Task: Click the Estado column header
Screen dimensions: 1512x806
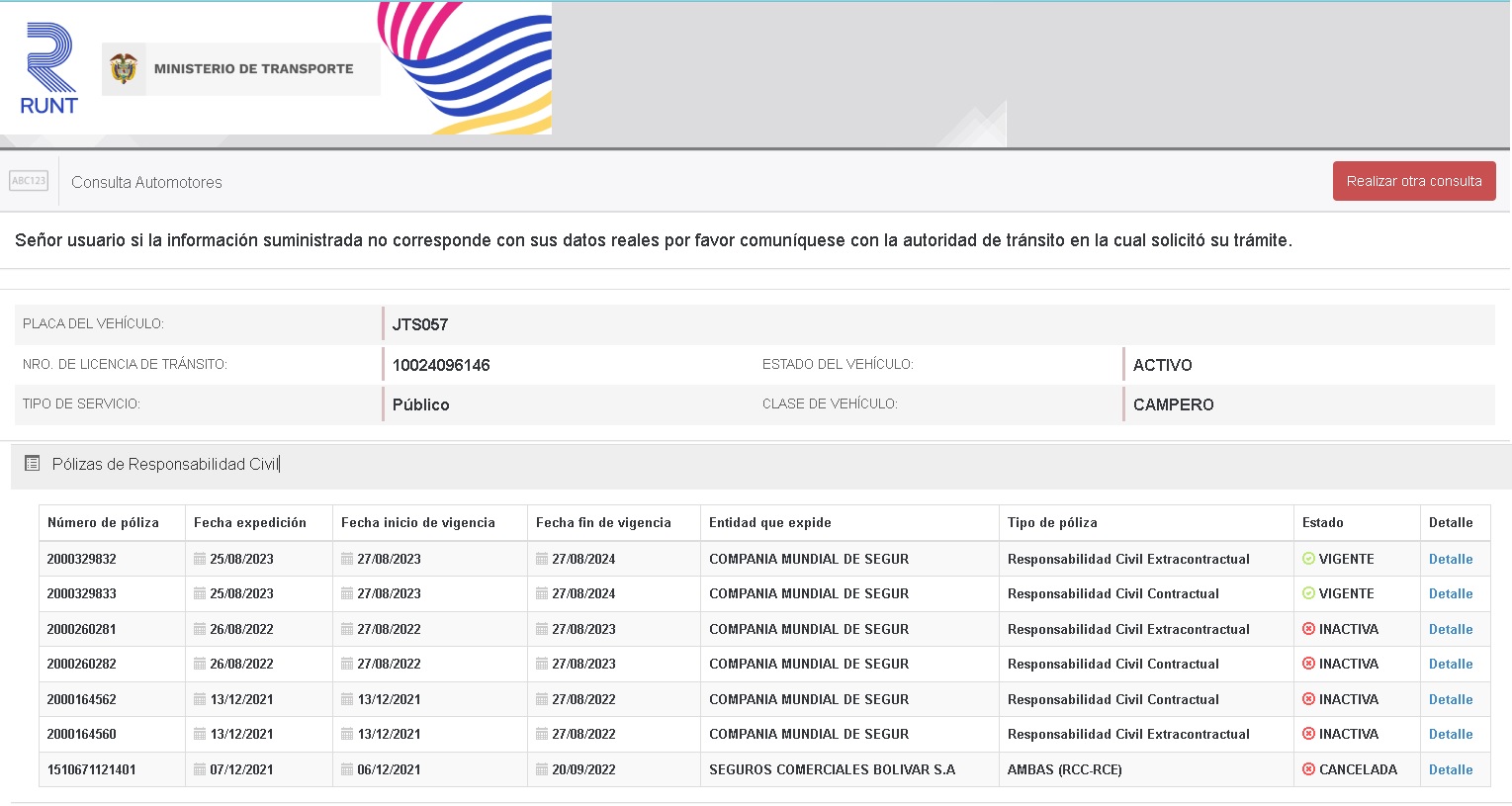Action: coord(1322,522)
